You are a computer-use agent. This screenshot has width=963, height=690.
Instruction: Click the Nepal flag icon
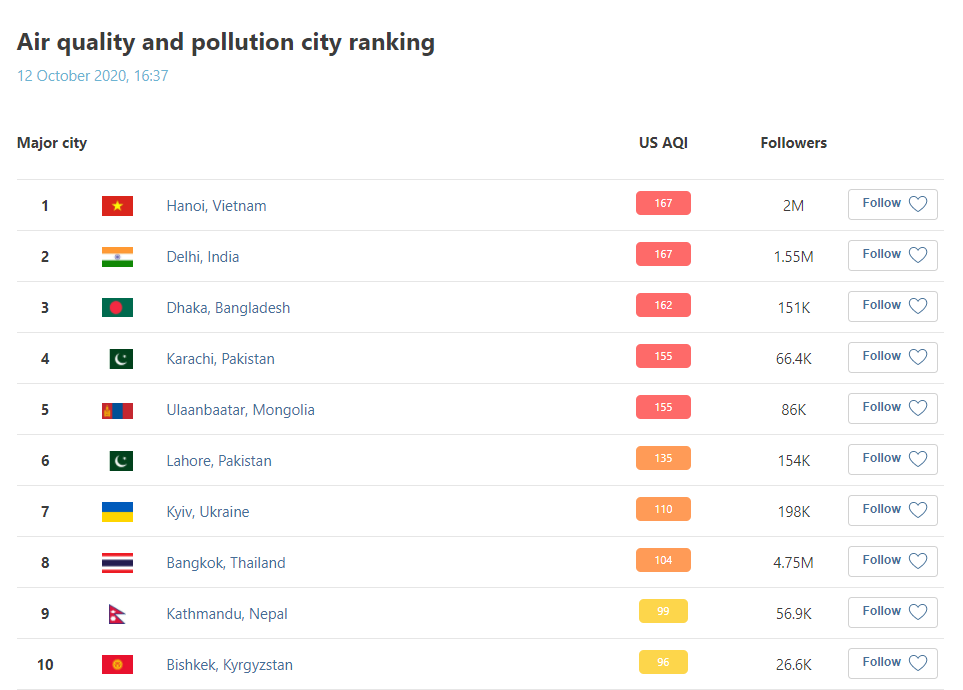tap(117, 614)
